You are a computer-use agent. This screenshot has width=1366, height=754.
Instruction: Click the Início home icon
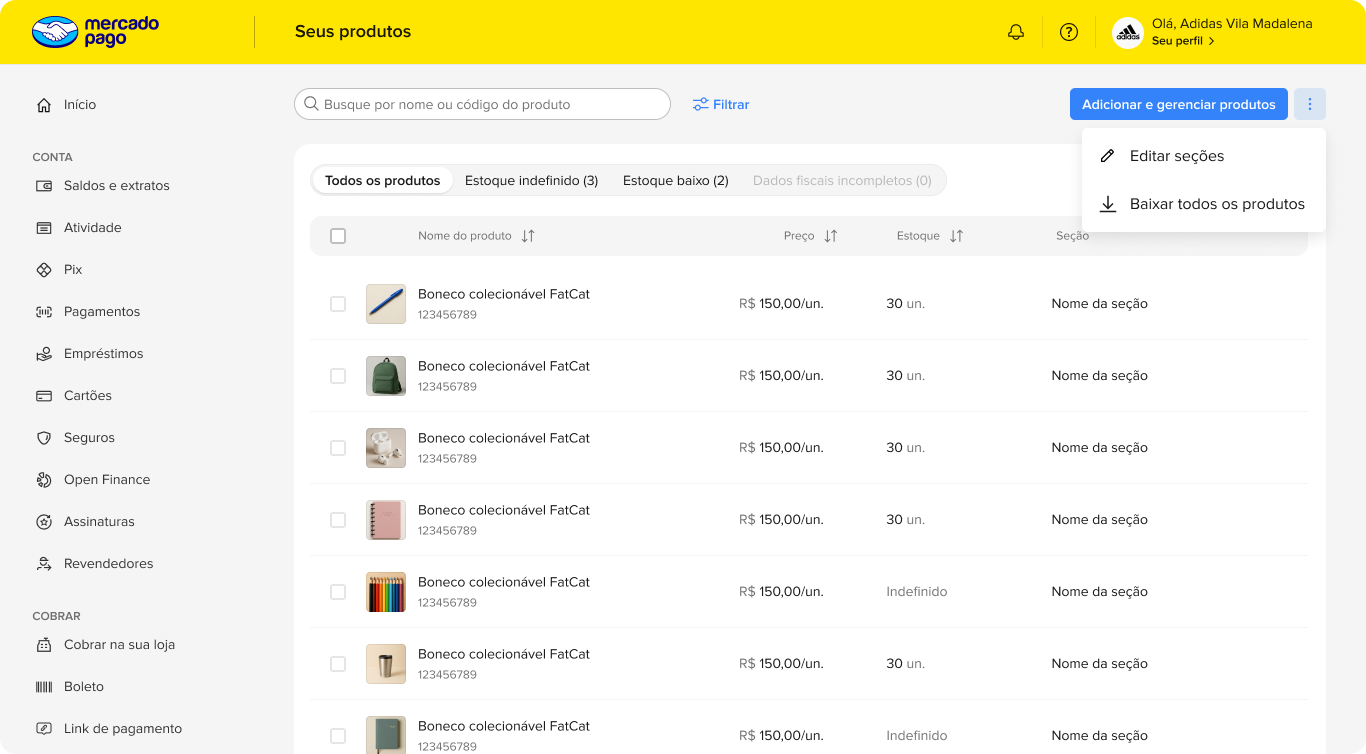[x=44, y=105]
